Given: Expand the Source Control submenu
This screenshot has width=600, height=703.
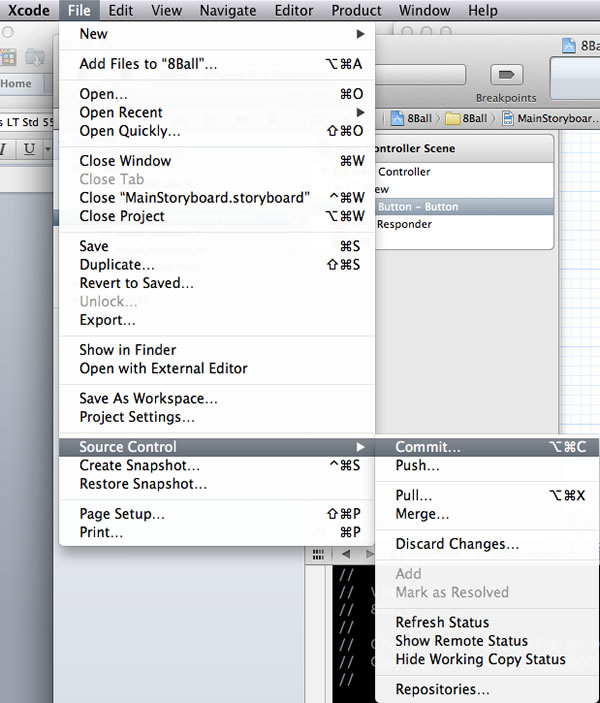Looking at the screenshot, I should [217, 447].
